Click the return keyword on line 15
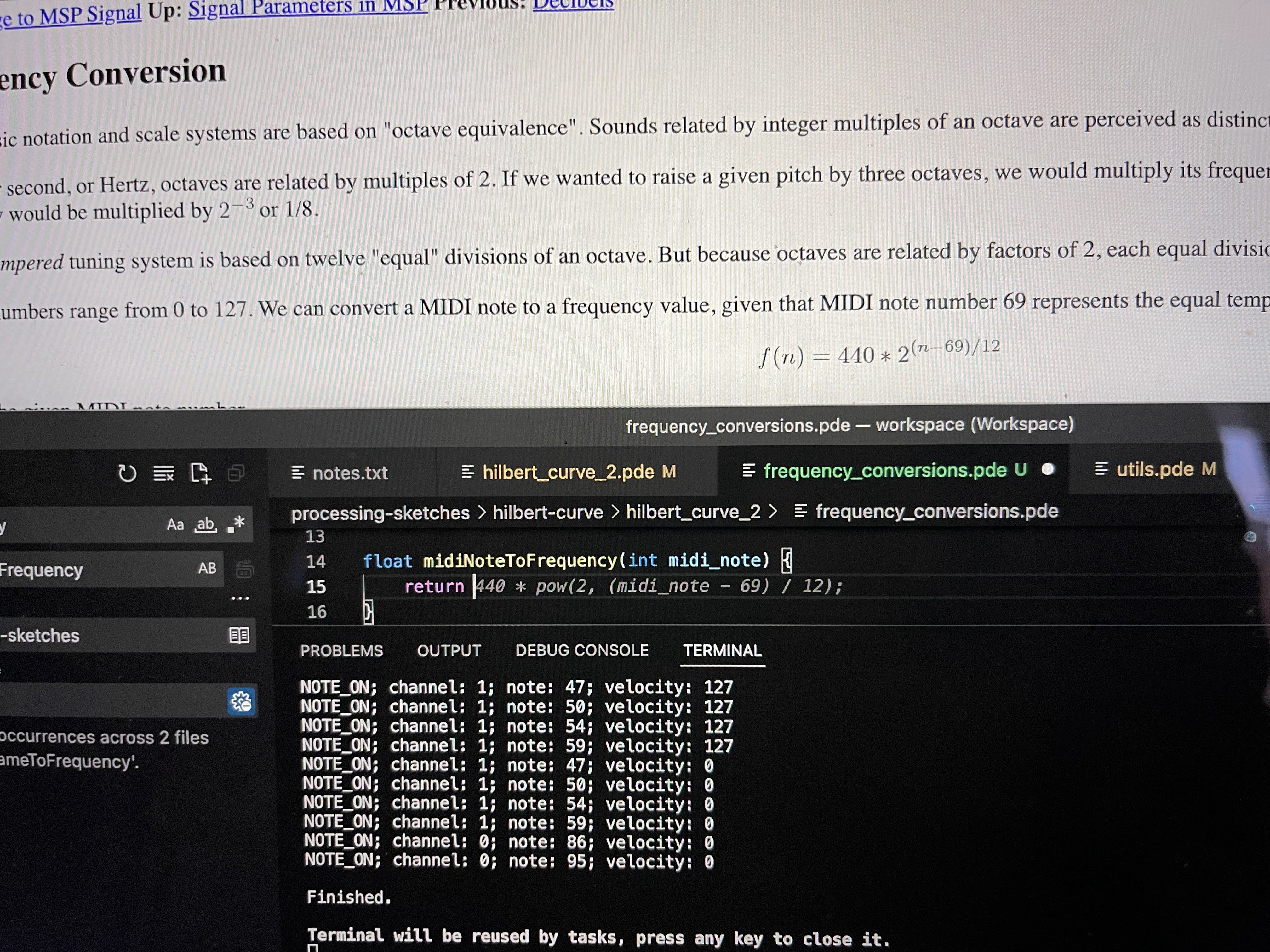Image resolution: width=1270 pixels, height=952 pixels. tap(434, 586)
